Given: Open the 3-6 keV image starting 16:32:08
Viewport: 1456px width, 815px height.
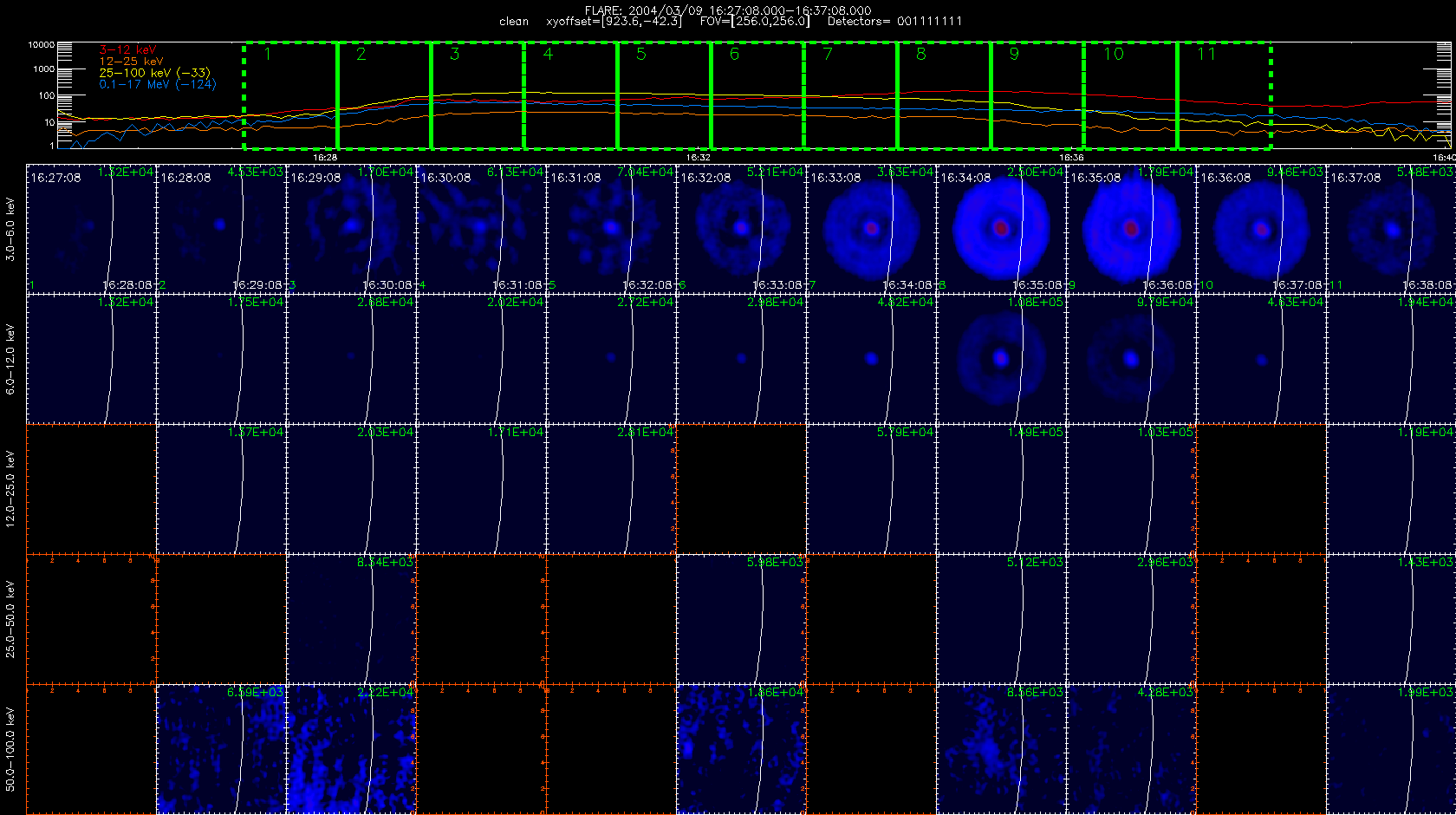Looking at the screenshot, I should tap(742, 229).
